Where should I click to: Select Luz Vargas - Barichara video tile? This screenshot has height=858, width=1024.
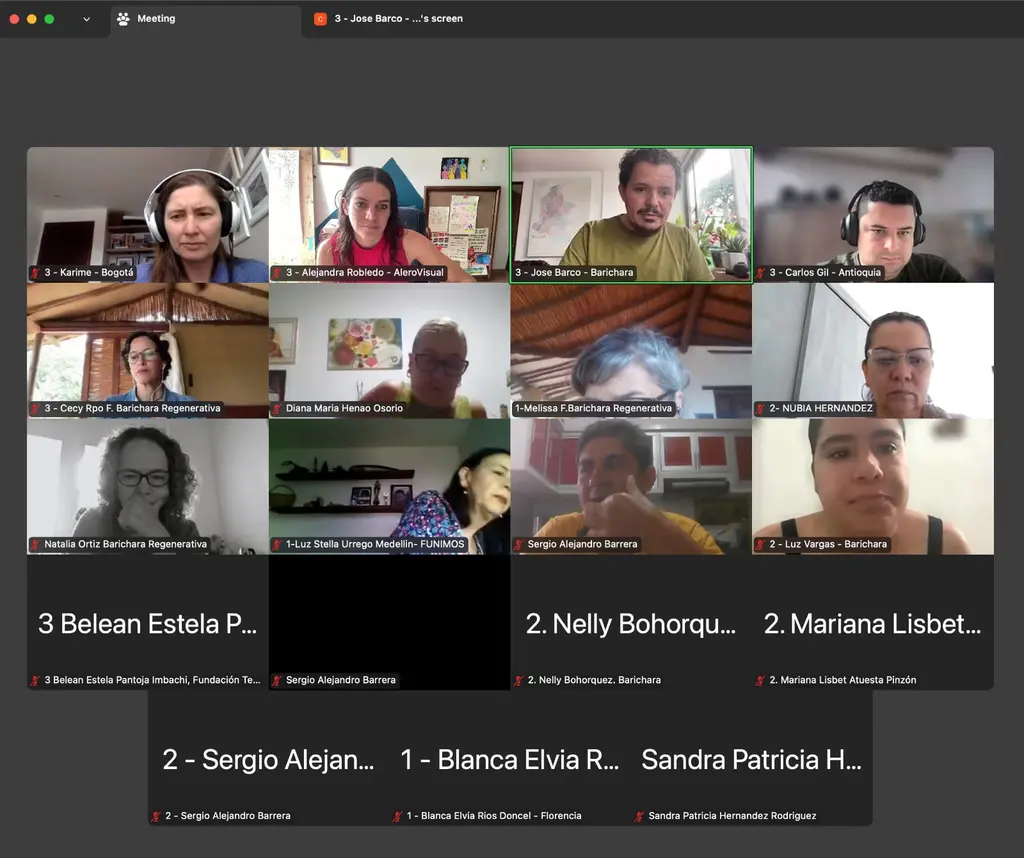(x=873, y=486)
